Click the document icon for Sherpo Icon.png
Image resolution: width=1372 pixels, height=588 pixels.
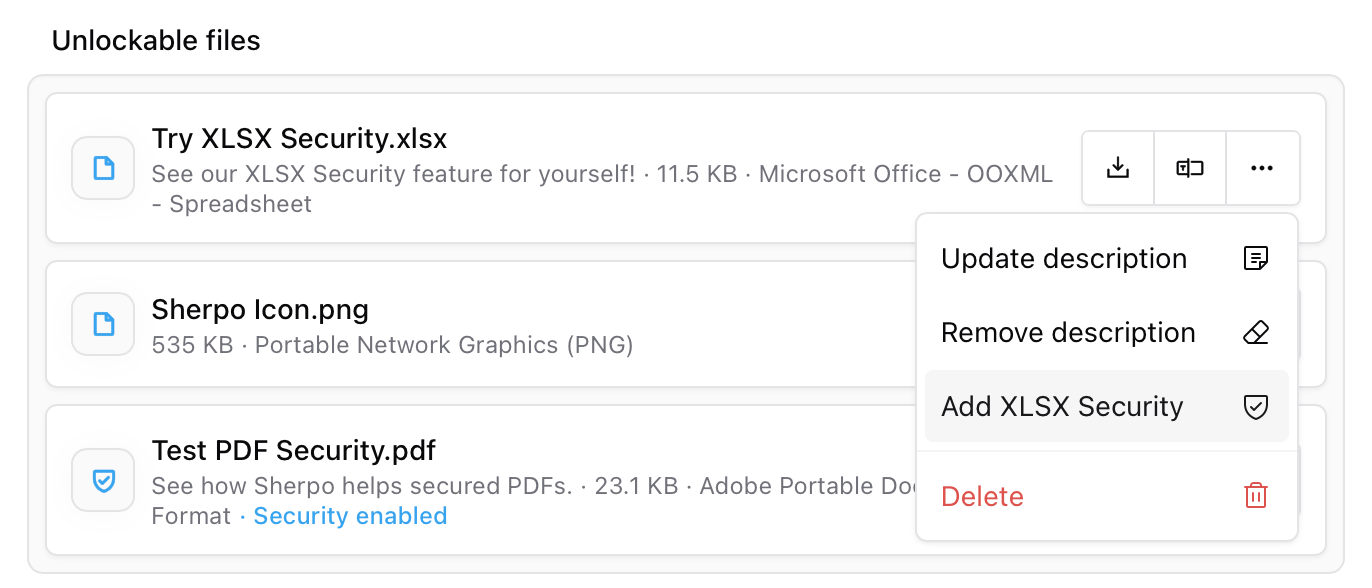click(102, 324)
